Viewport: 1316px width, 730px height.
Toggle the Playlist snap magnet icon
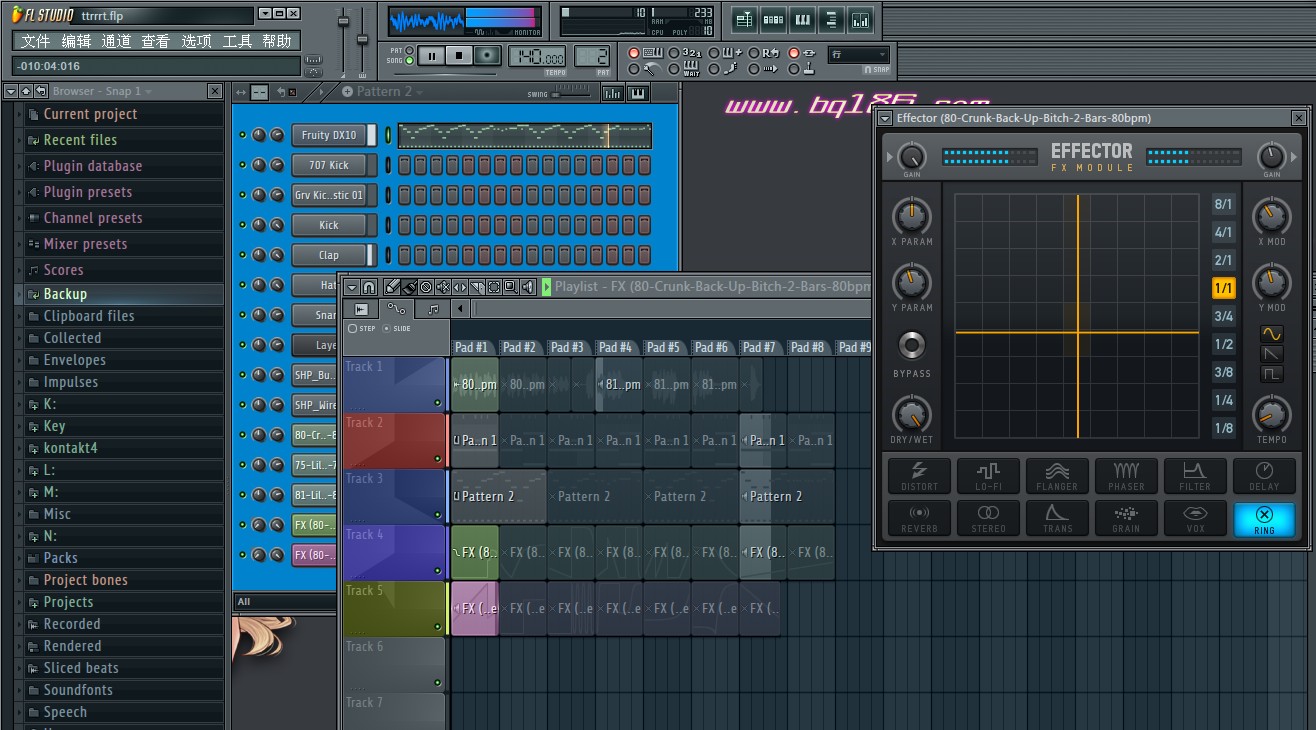coord(369,287)
